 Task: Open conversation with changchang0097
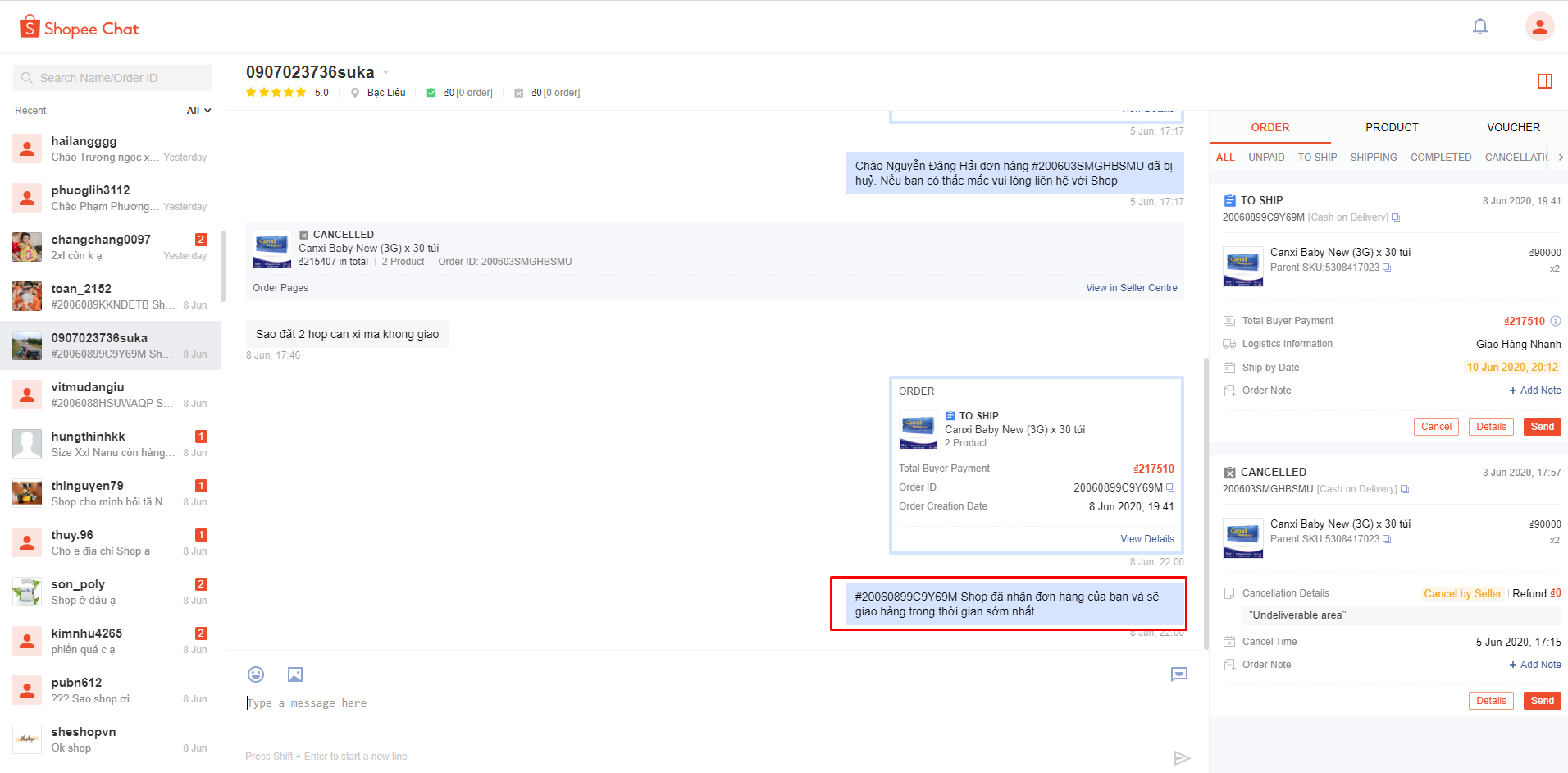[x=111, y=247]
